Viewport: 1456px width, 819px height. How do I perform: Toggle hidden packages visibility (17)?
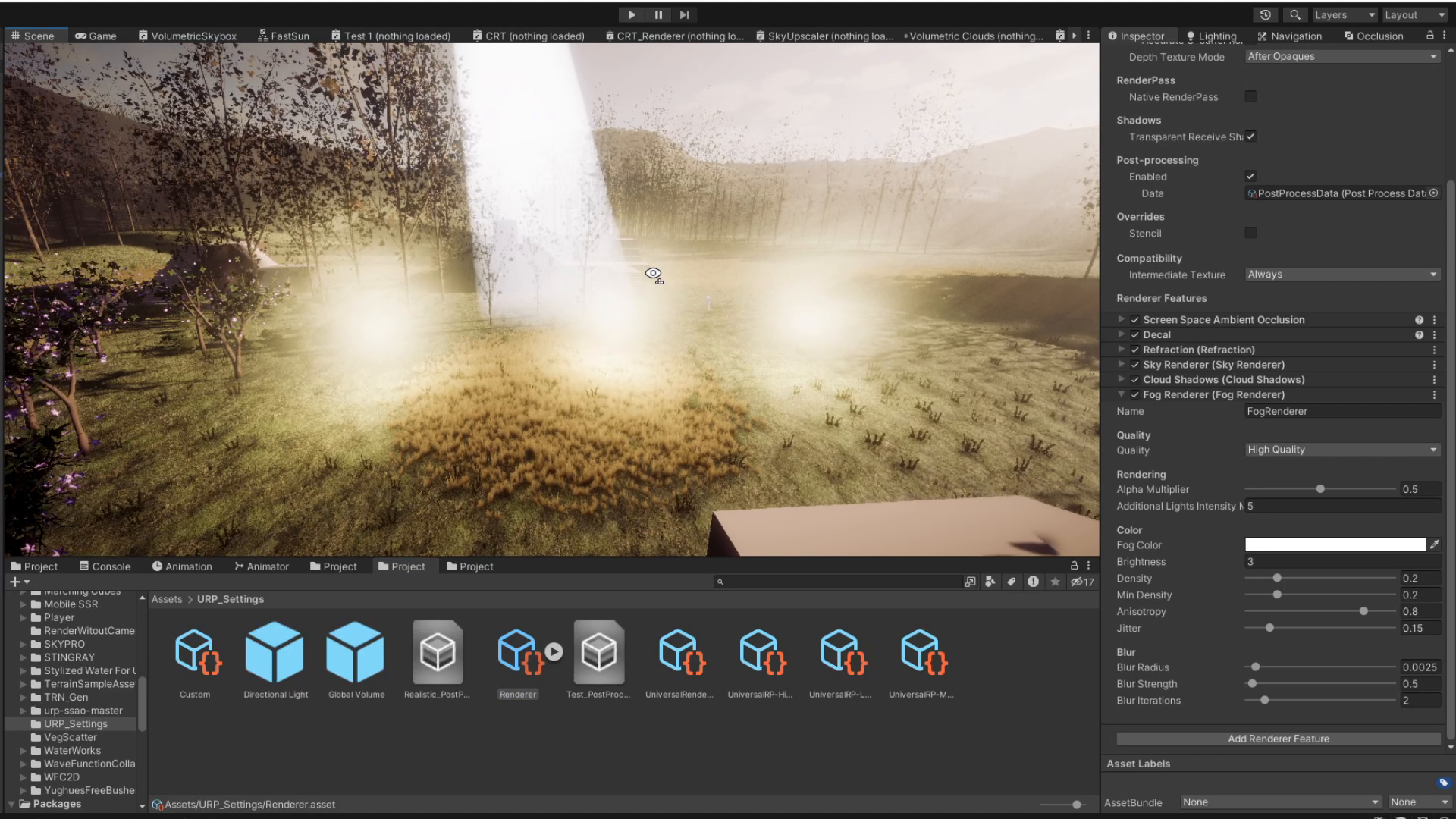tap(1082, 582)
